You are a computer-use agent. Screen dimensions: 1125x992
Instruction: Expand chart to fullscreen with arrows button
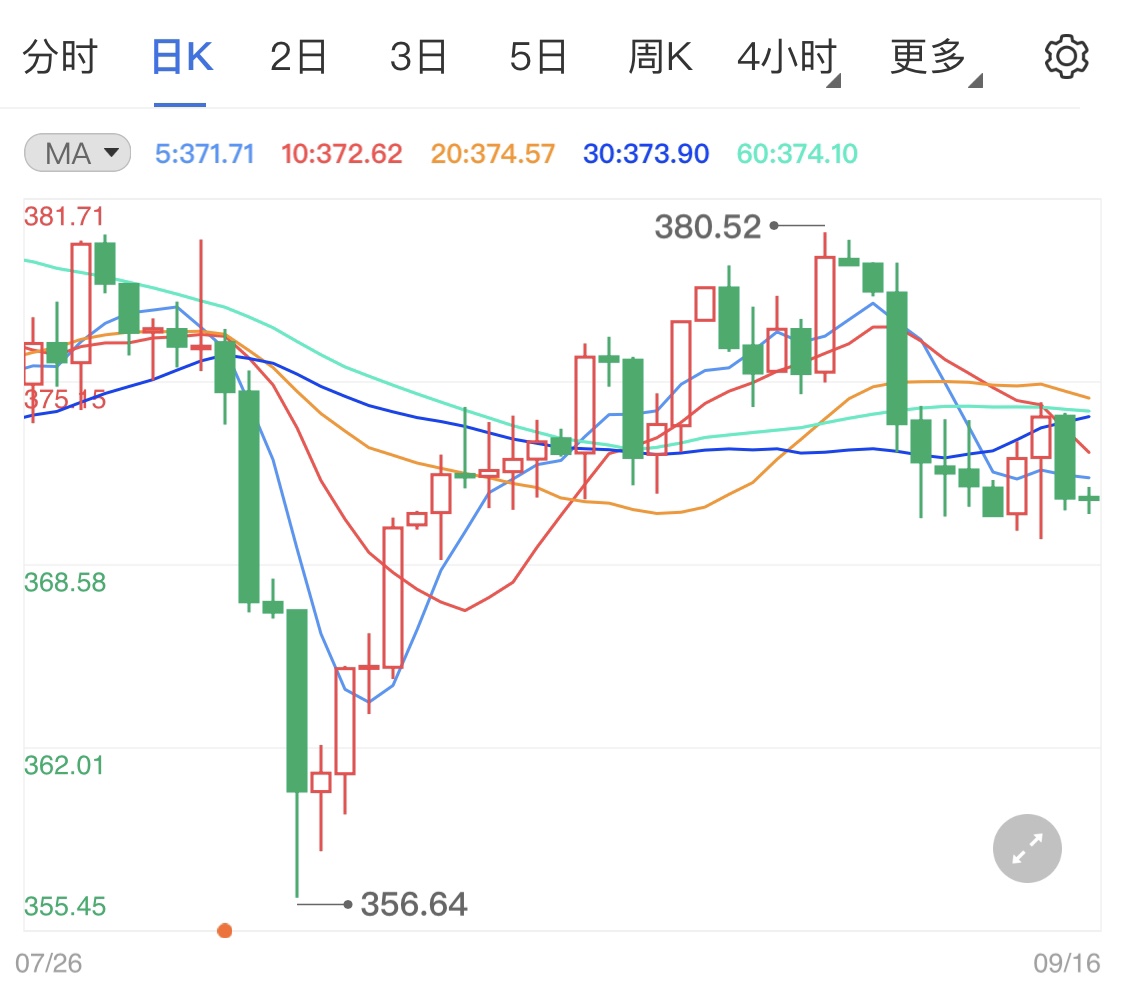(x=1027, y=849)
